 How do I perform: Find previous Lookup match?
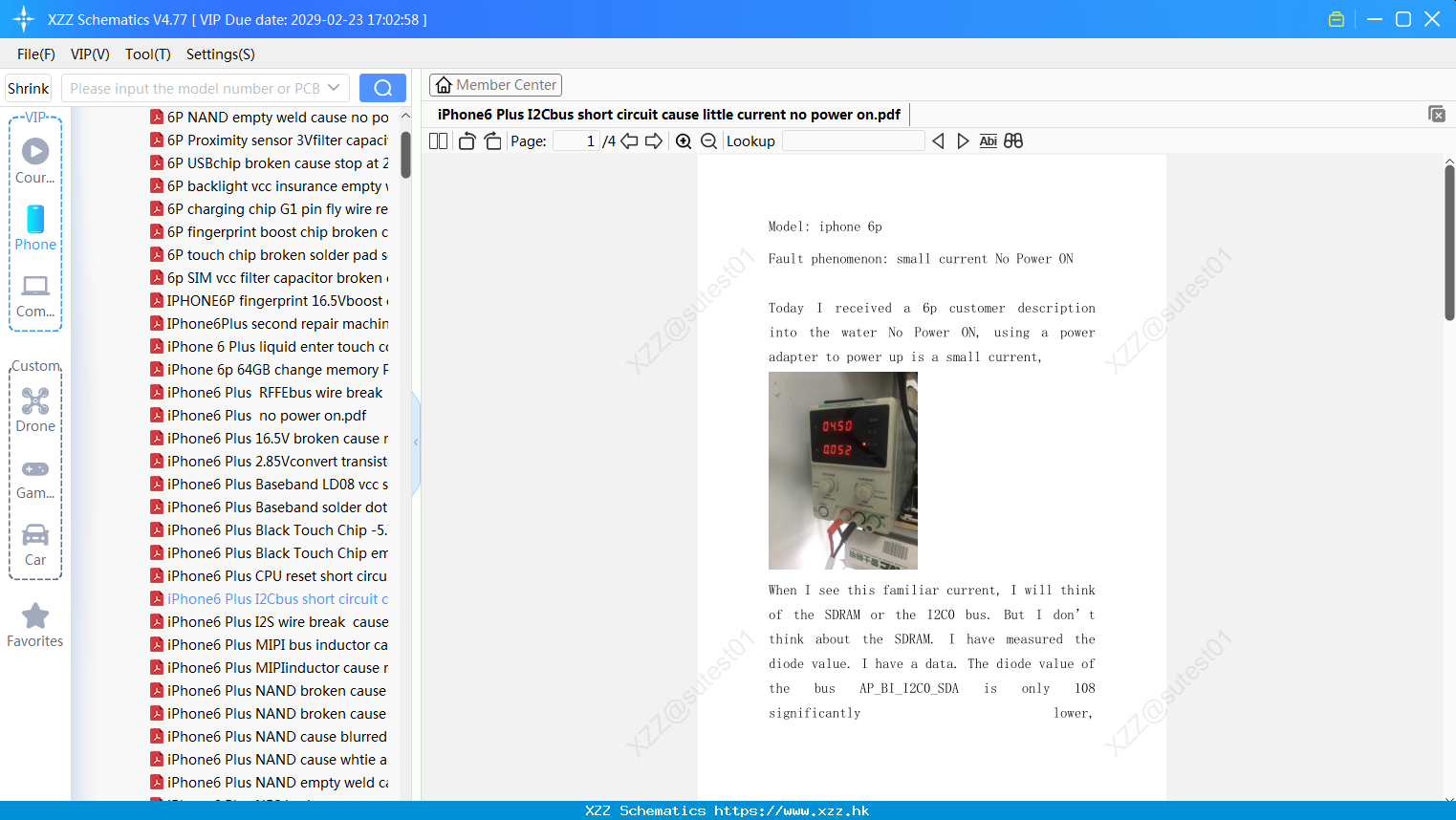[938, 140]
